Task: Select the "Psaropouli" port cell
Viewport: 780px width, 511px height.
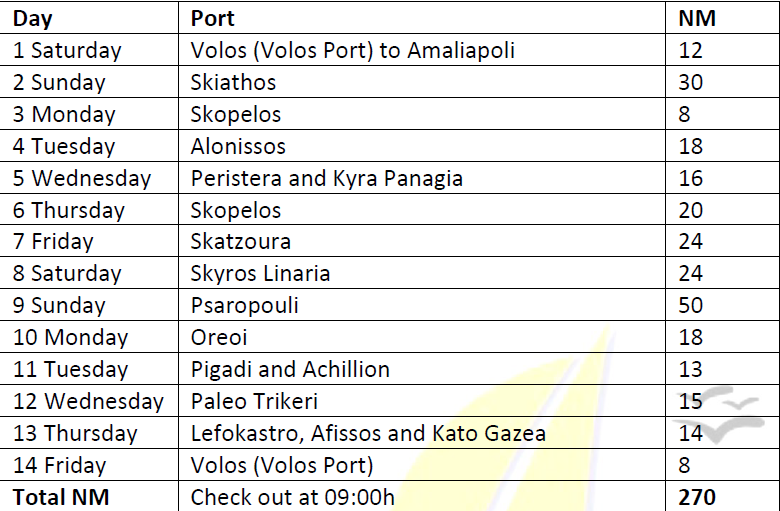Action: [x=244, y=305]
